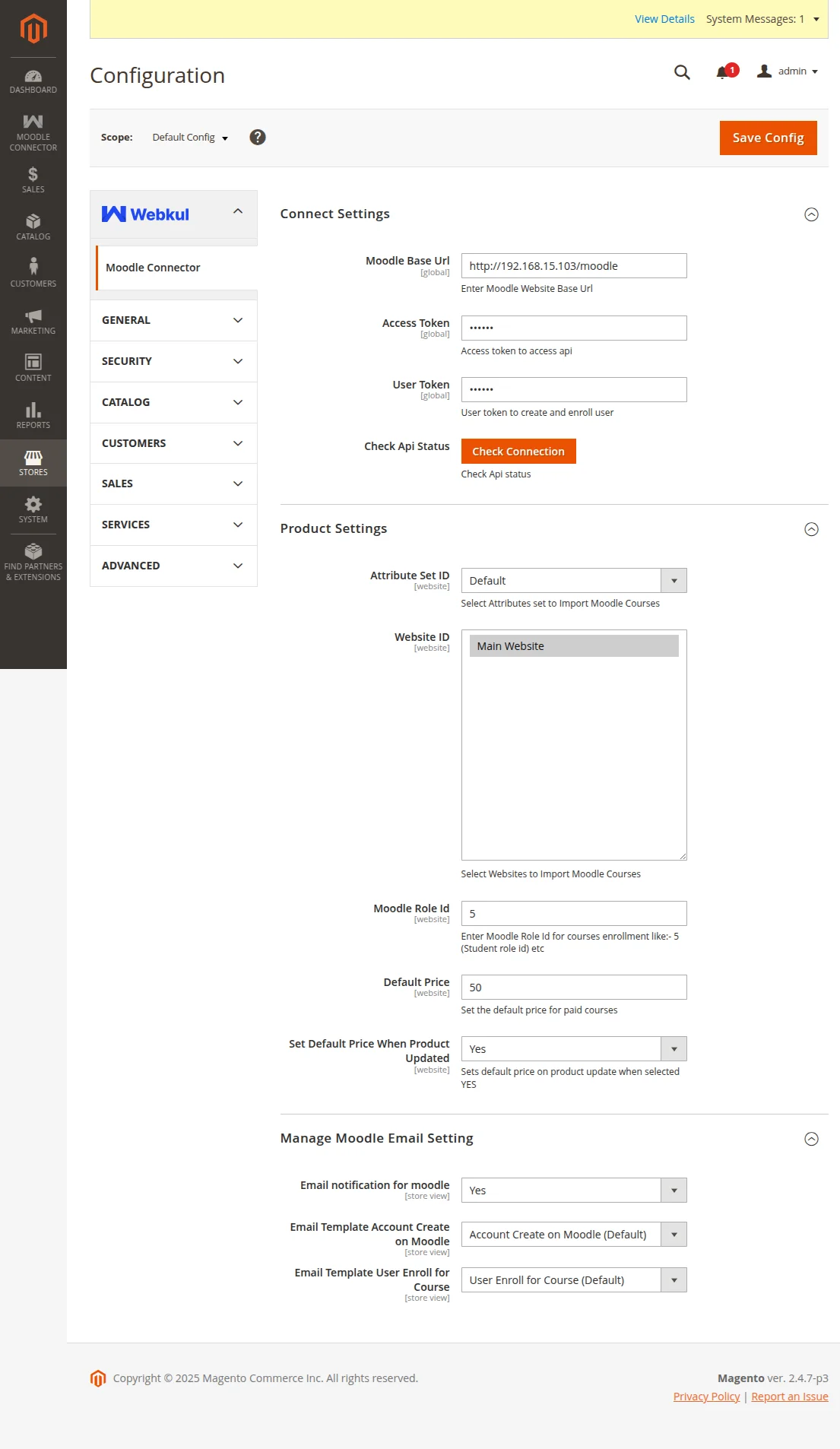Open the Sales sidebar menu
Image resolution: width=840 pixels, height=1449 pixels.
(33, 180)
